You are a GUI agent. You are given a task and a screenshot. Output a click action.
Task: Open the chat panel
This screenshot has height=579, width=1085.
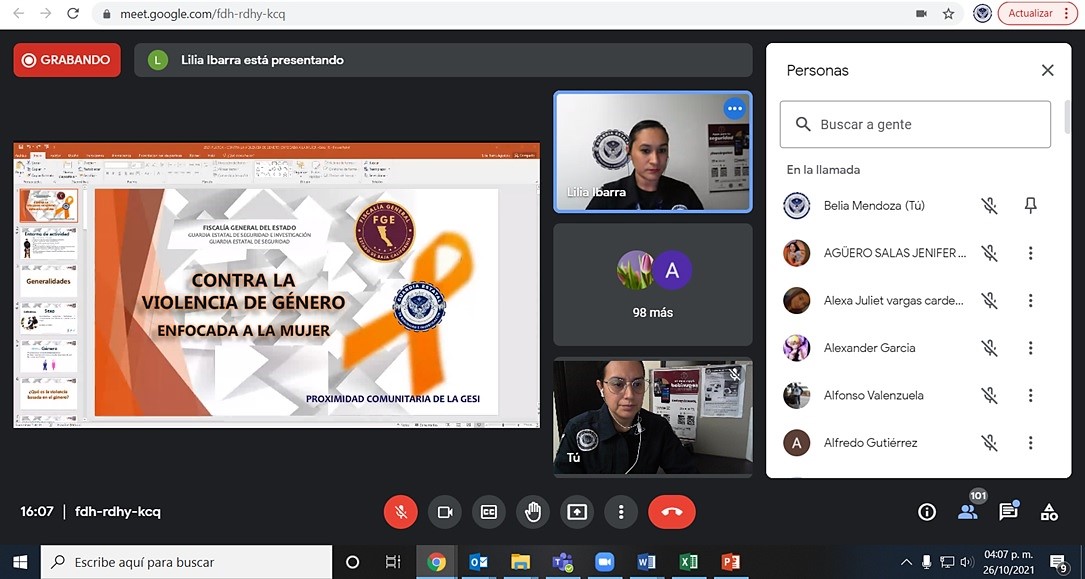click(1008, 512)
